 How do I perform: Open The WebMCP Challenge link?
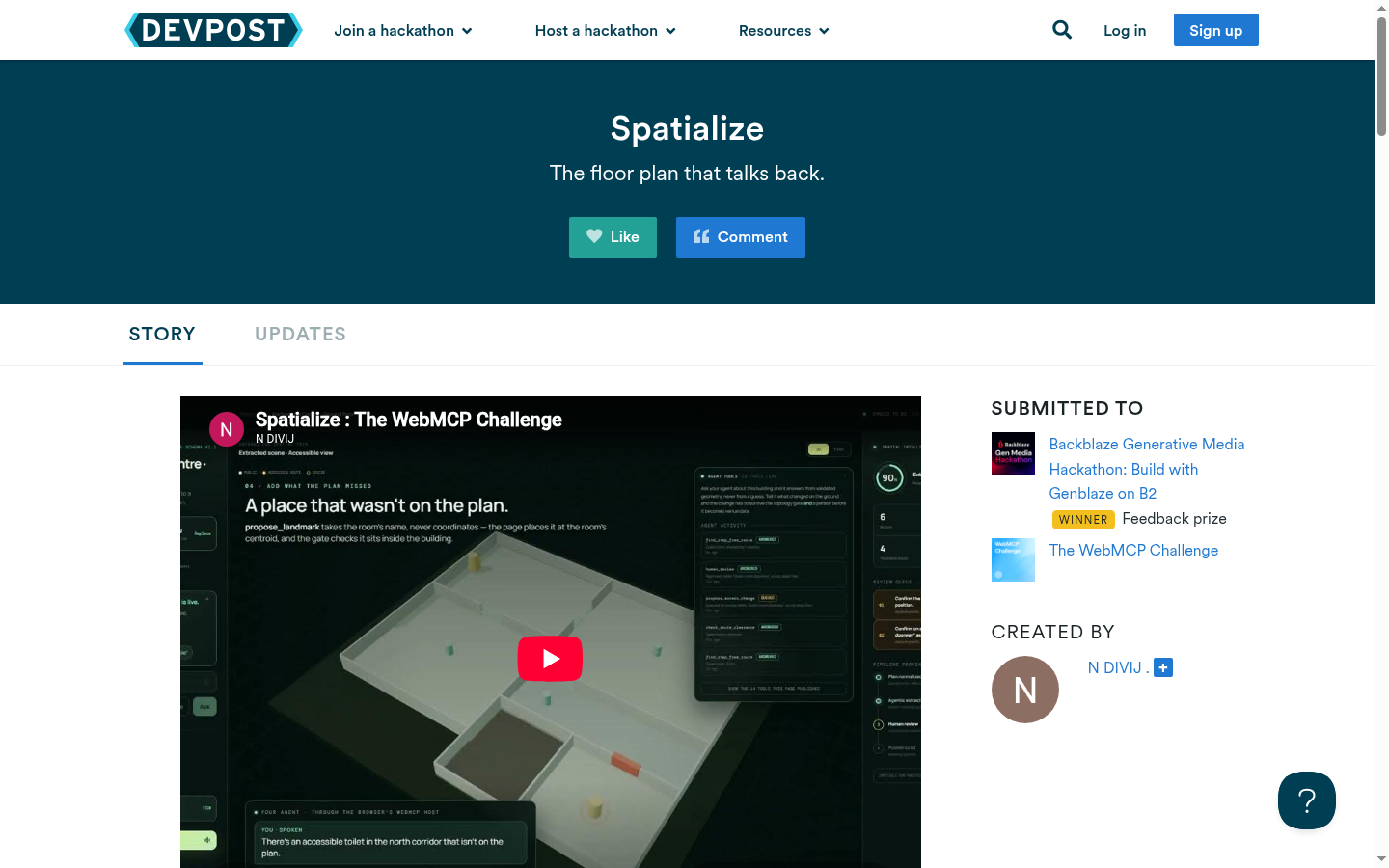tap(1133, 550)
